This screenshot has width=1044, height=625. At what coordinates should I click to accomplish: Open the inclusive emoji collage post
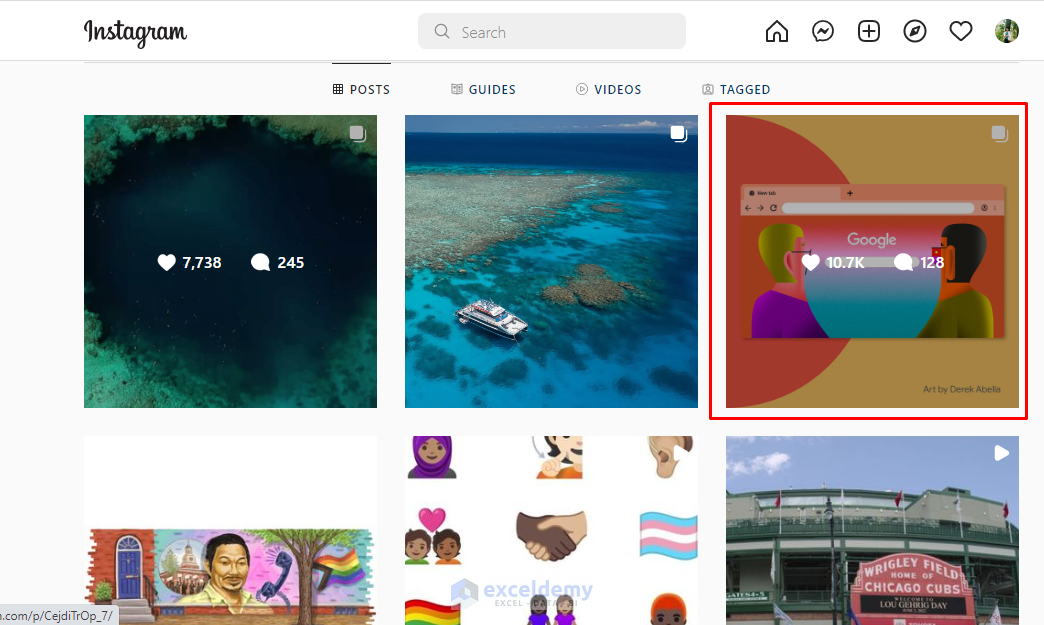[x=551, y=530]
